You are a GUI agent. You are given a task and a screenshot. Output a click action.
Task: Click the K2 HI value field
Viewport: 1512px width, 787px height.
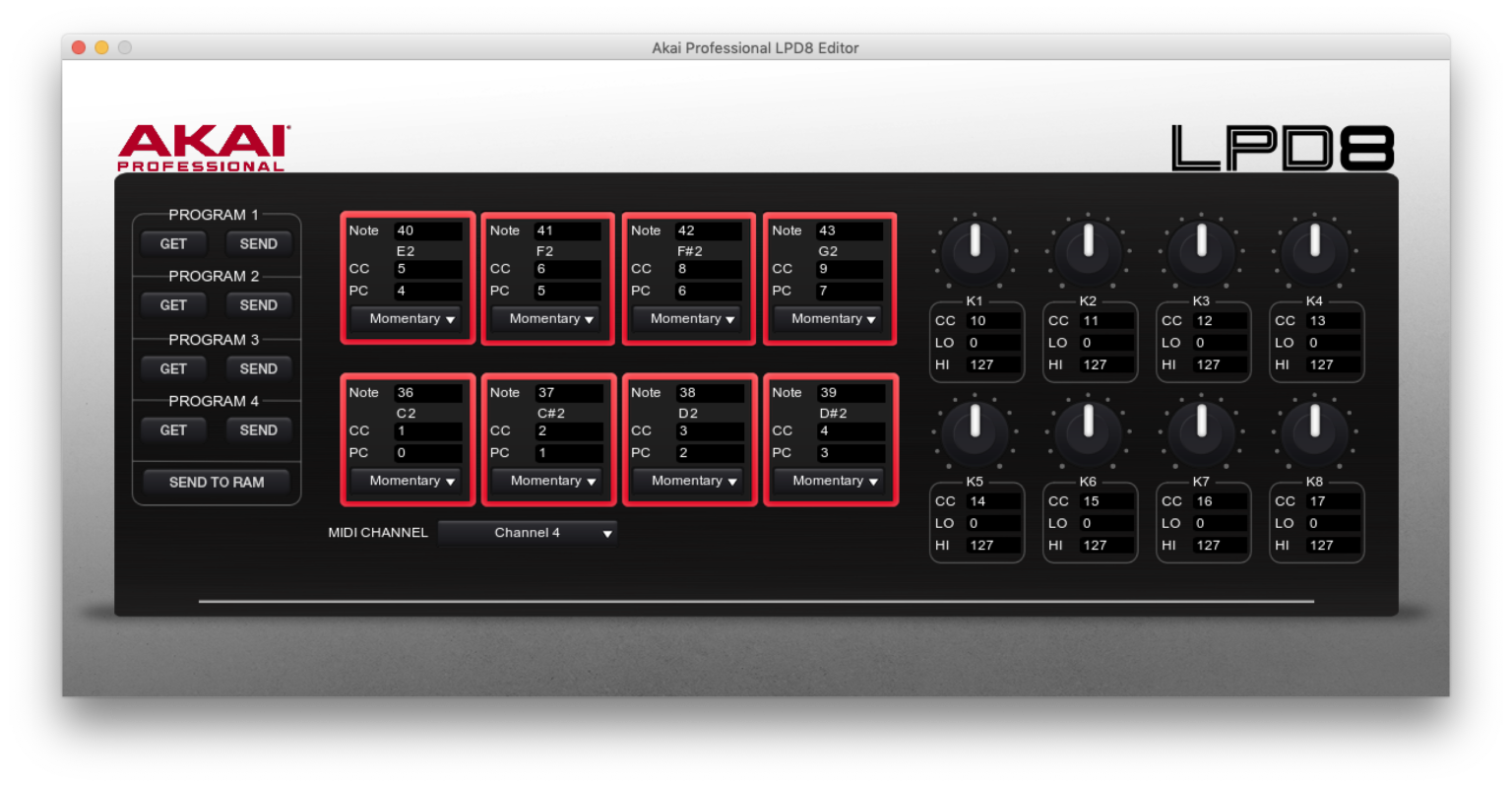point(1106,364)
